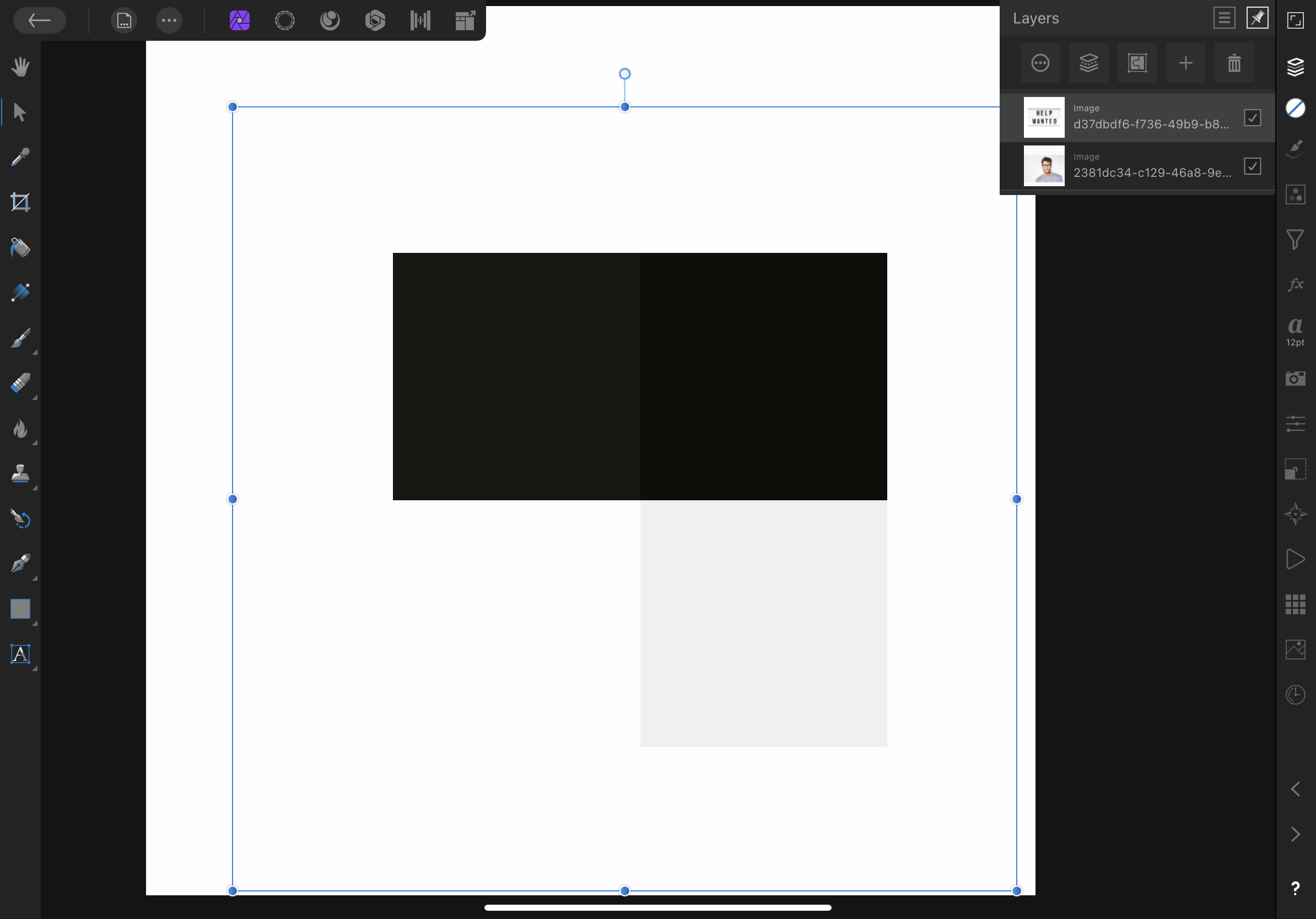Add a new layer with plus button
The image size is (1316, 919).
coord(1185,63)
